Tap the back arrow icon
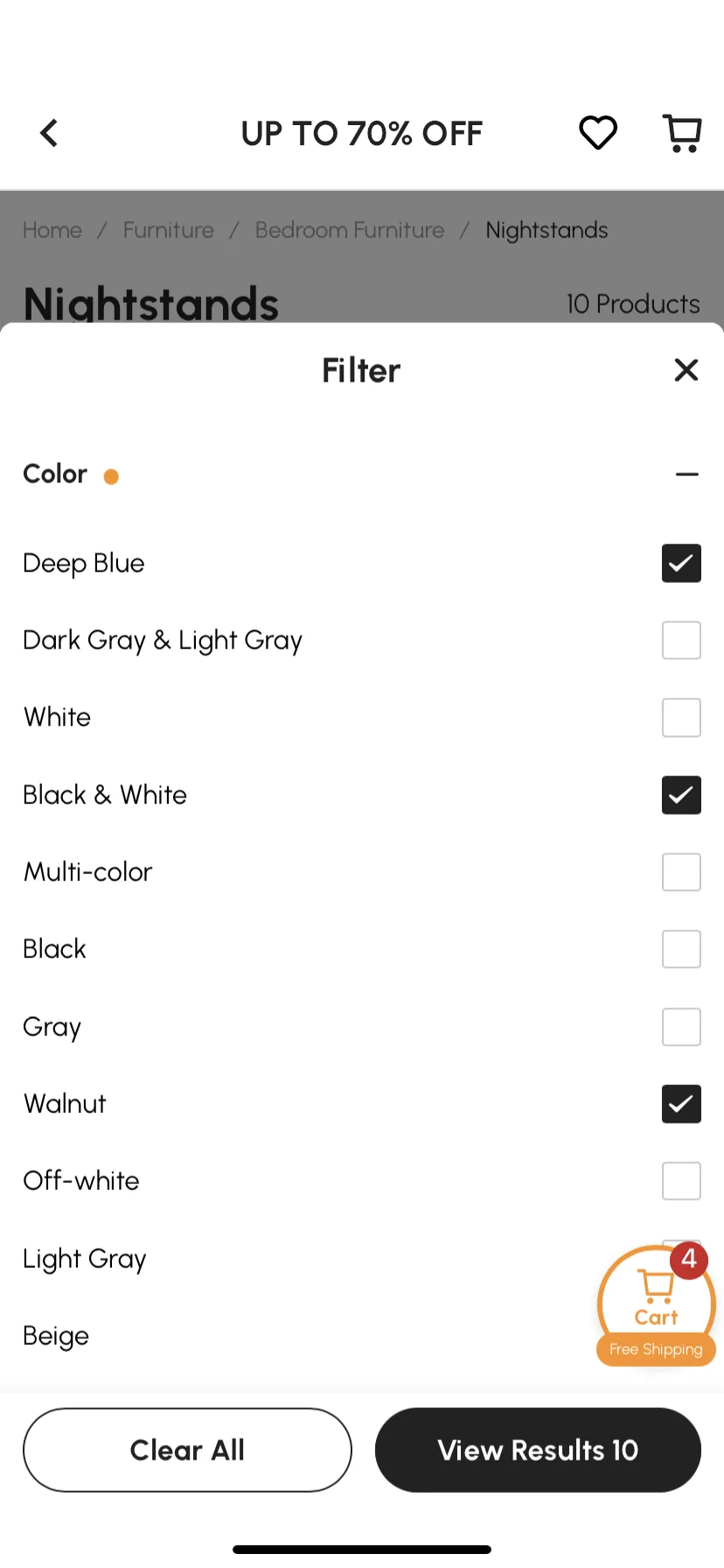The height and width of the screenshot is (1568, 724). [49, 133]
